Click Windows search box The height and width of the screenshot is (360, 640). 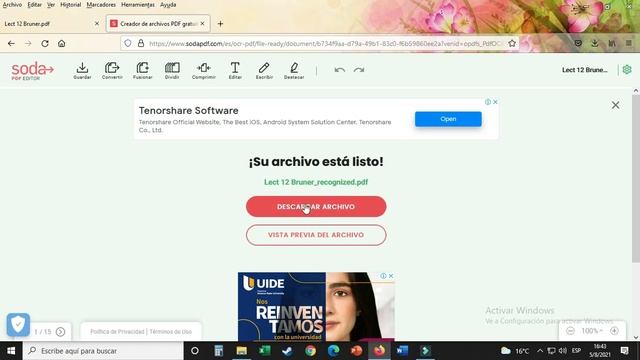[103, 351]
